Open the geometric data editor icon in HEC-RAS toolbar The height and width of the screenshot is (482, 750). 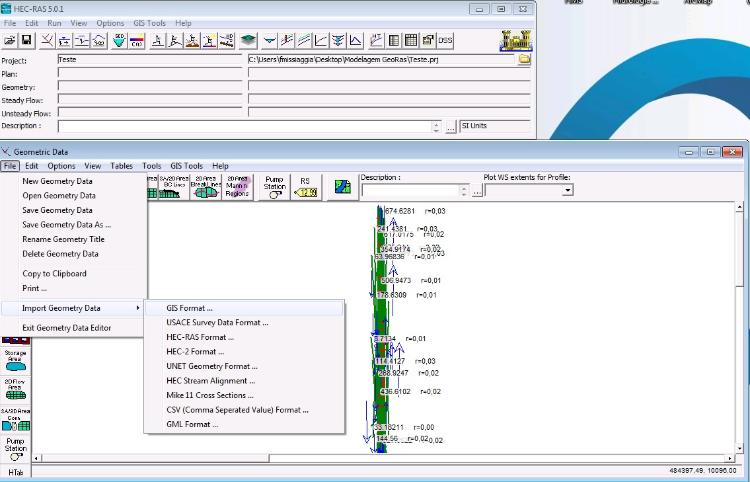(x=47, y=41)
